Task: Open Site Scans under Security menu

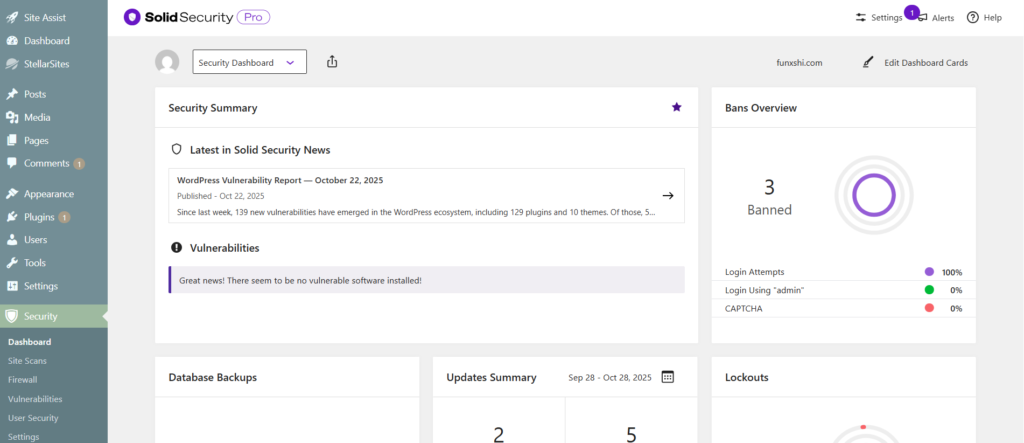Action: (27, 361)
